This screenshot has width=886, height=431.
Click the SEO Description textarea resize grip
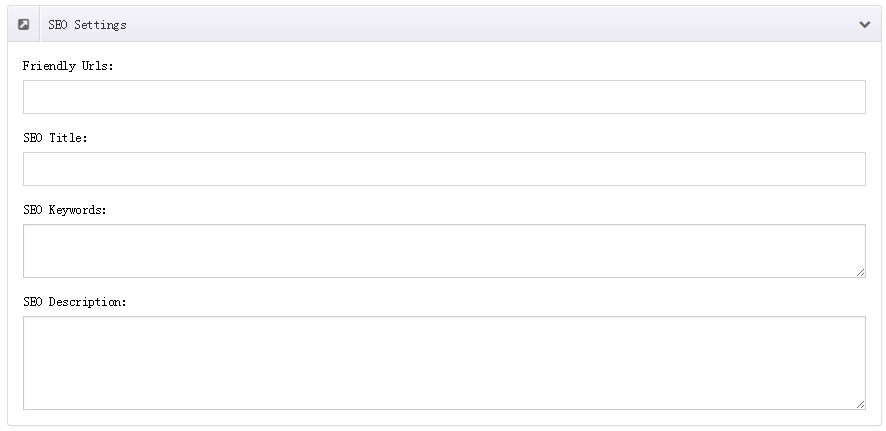tap(860, 404)
